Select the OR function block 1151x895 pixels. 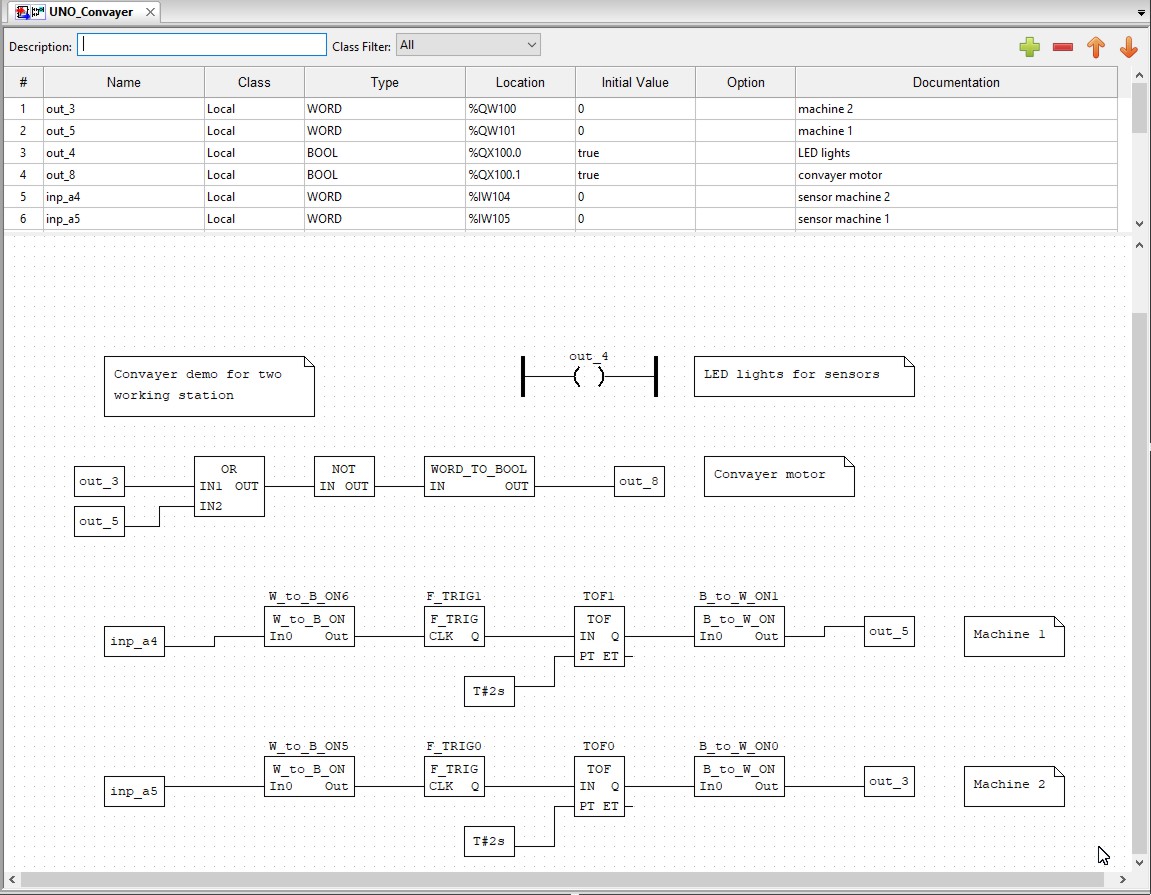tap(229, 486)
